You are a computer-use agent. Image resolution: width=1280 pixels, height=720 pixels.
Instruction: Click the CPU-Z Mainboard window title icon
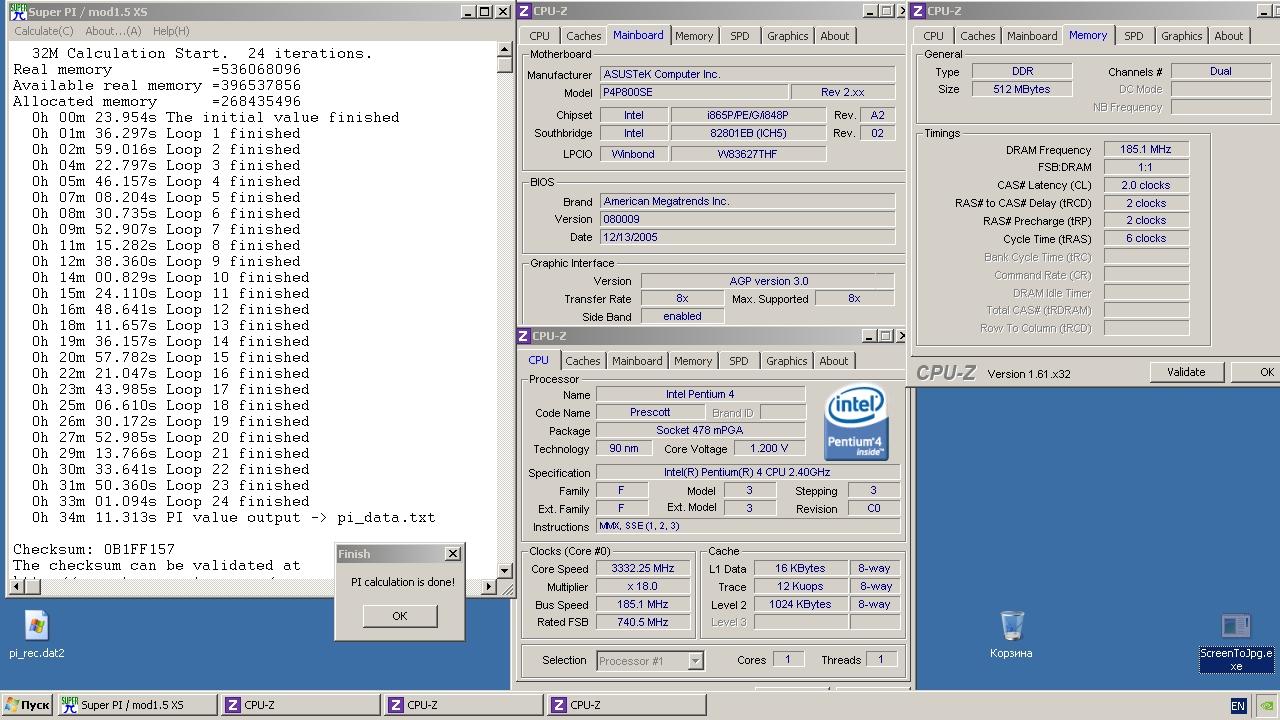point(525,11)
